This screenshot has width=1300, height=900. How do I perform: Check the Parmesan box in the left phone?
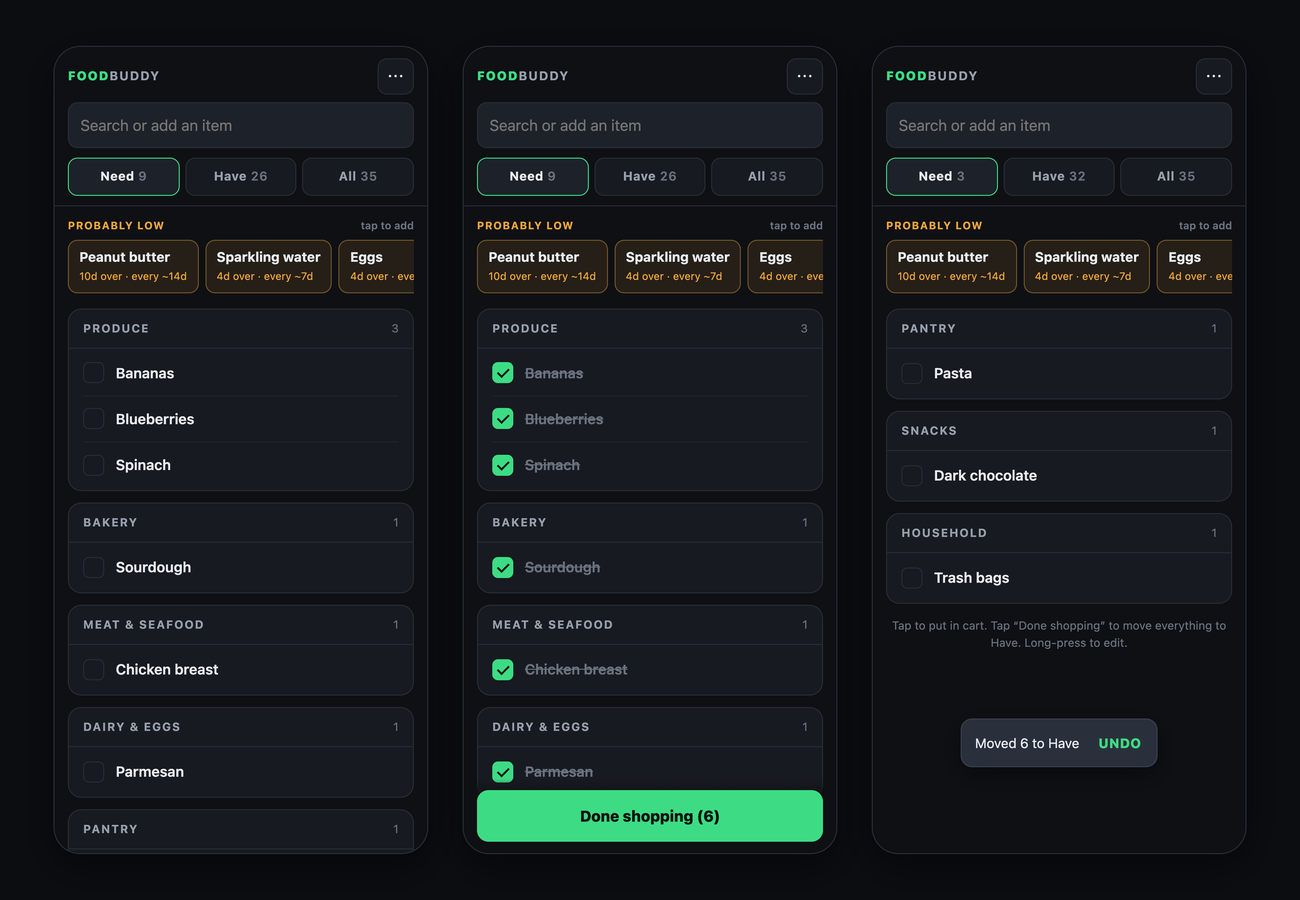pos(93,771)
